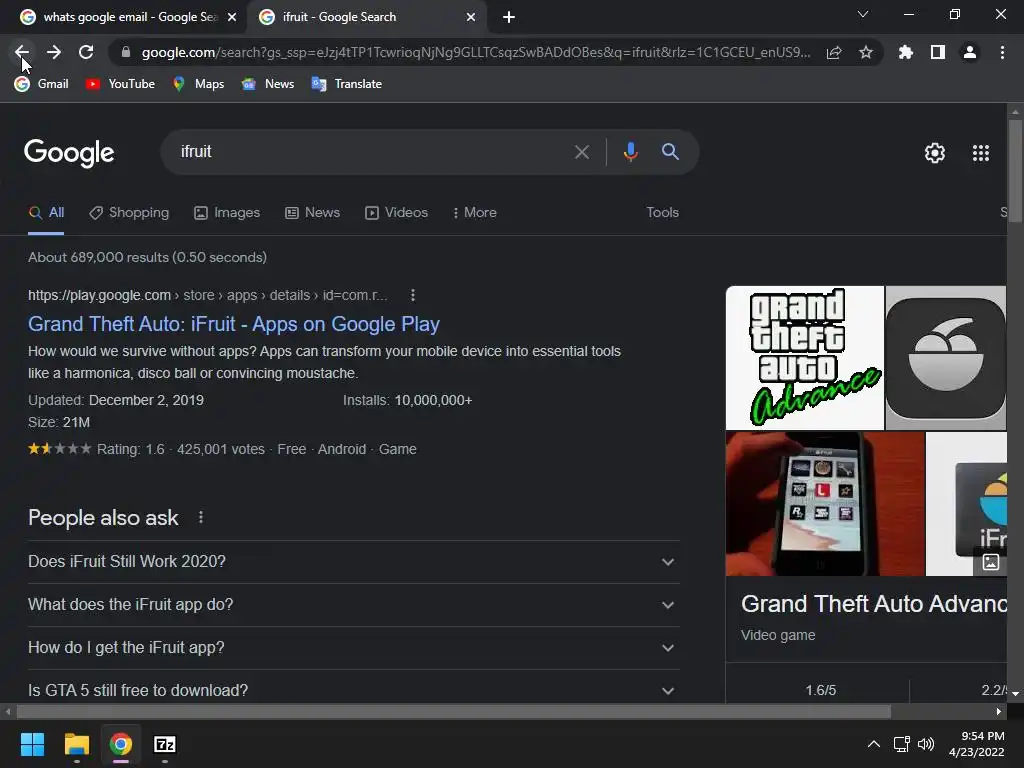Image resolution: width=1024 pixels, height=768 pixels.
Task: Open the YouTube bookmark
Action: pyautogui.click(x=120, y=84)
